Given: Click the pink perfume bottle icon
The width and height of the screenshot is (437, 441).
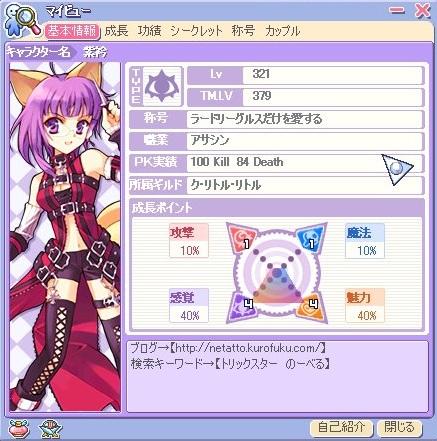Looking at the screenshot, I should point(19,428).
